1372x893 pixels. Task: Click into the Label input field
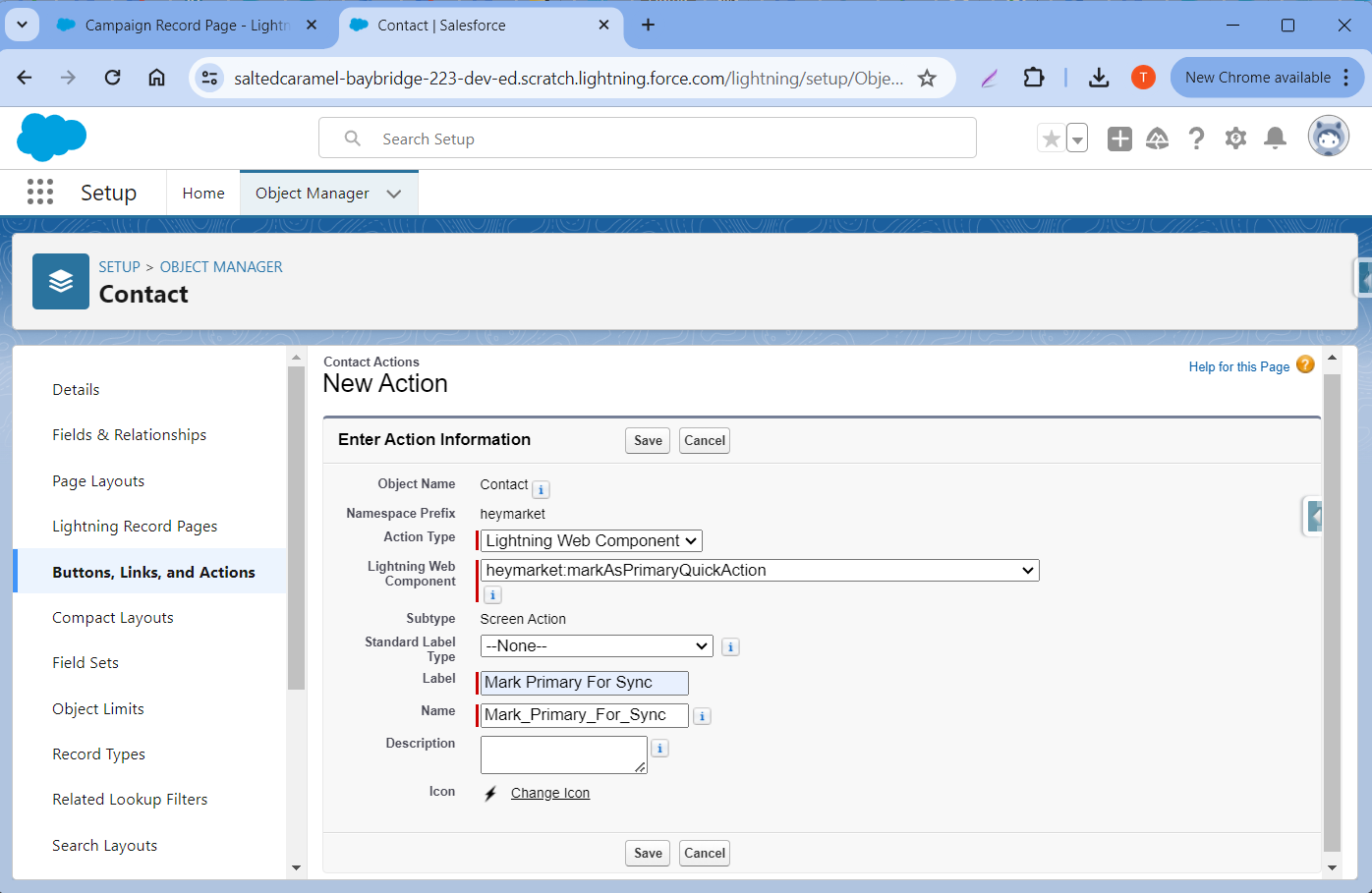coord(584,683)
